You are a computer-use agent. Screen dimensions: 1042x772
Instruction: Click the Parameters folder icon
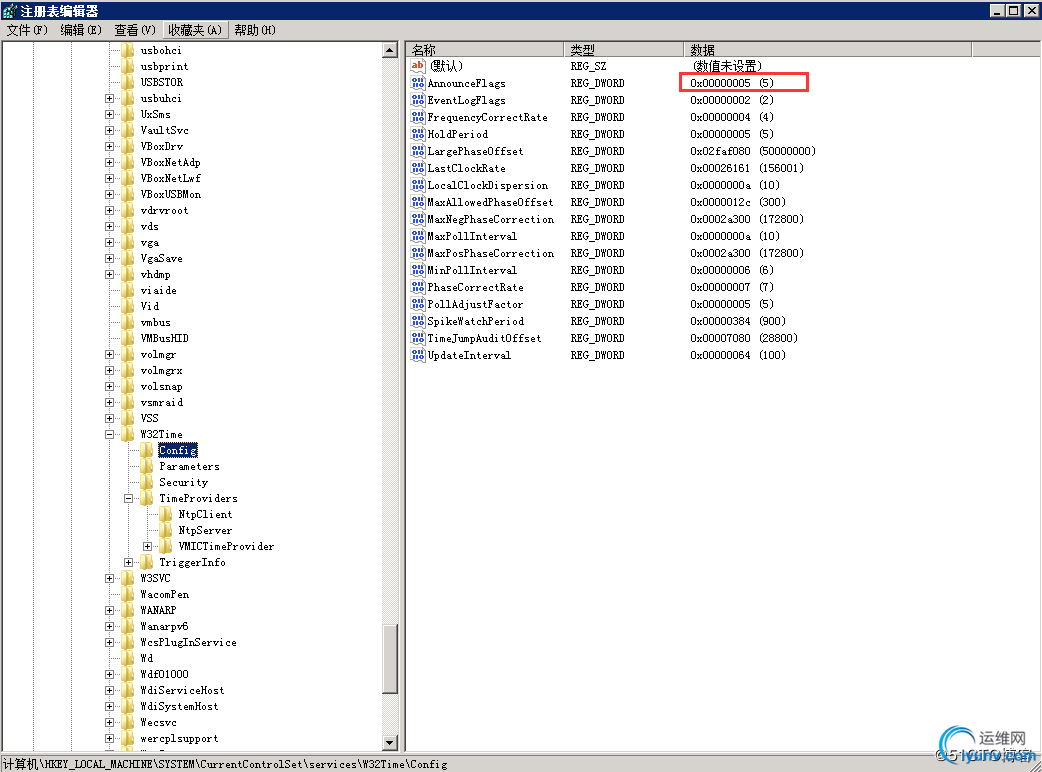[147, 466]
